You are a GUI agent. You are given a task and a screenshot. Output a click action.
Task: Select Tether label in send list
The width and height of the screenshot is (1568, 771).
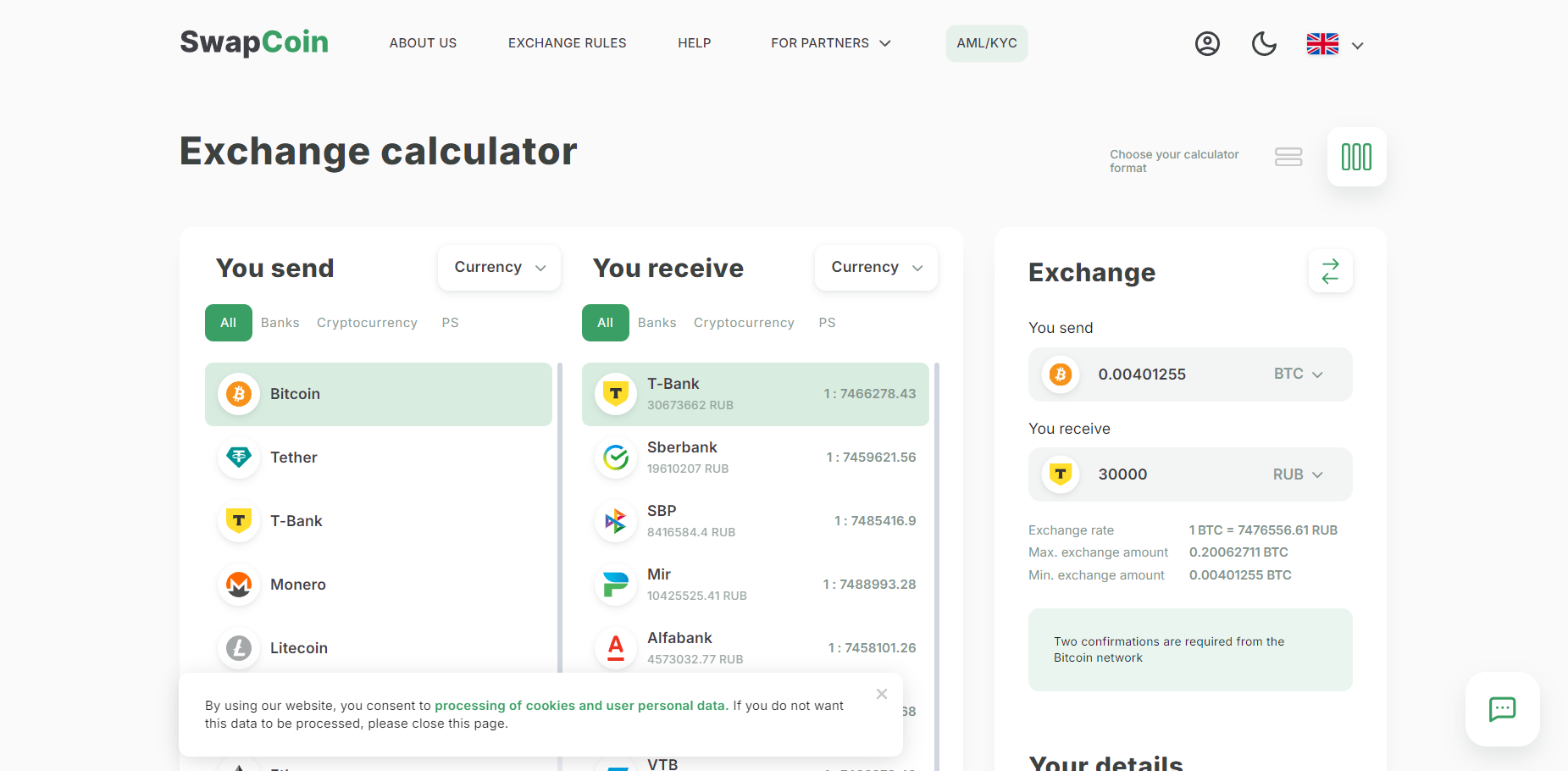pyautogui.click(x=294, y=458)
